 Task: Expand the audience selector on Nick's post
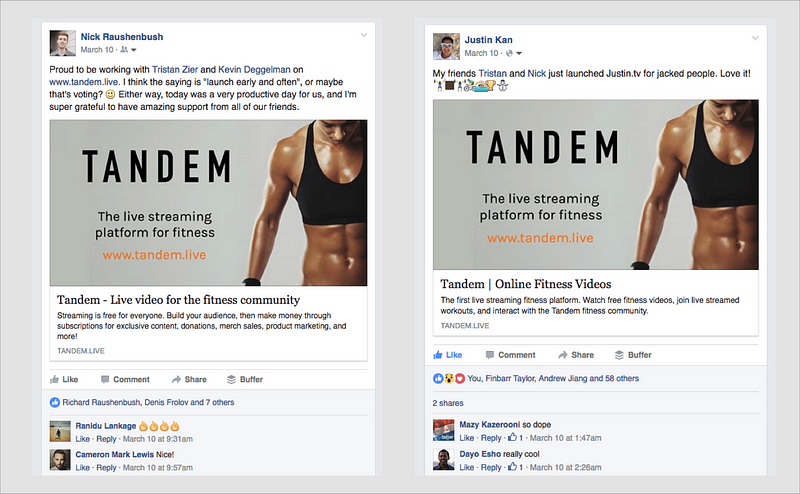[128, 50]
